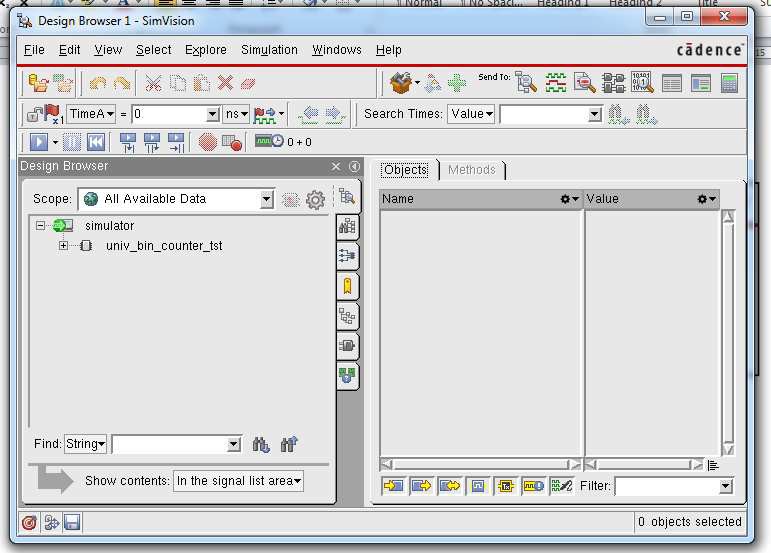The width and height of the screenshot is (771, 553).
Task: Toggle the second signal filter below Name list
Action: click(421, 486)
